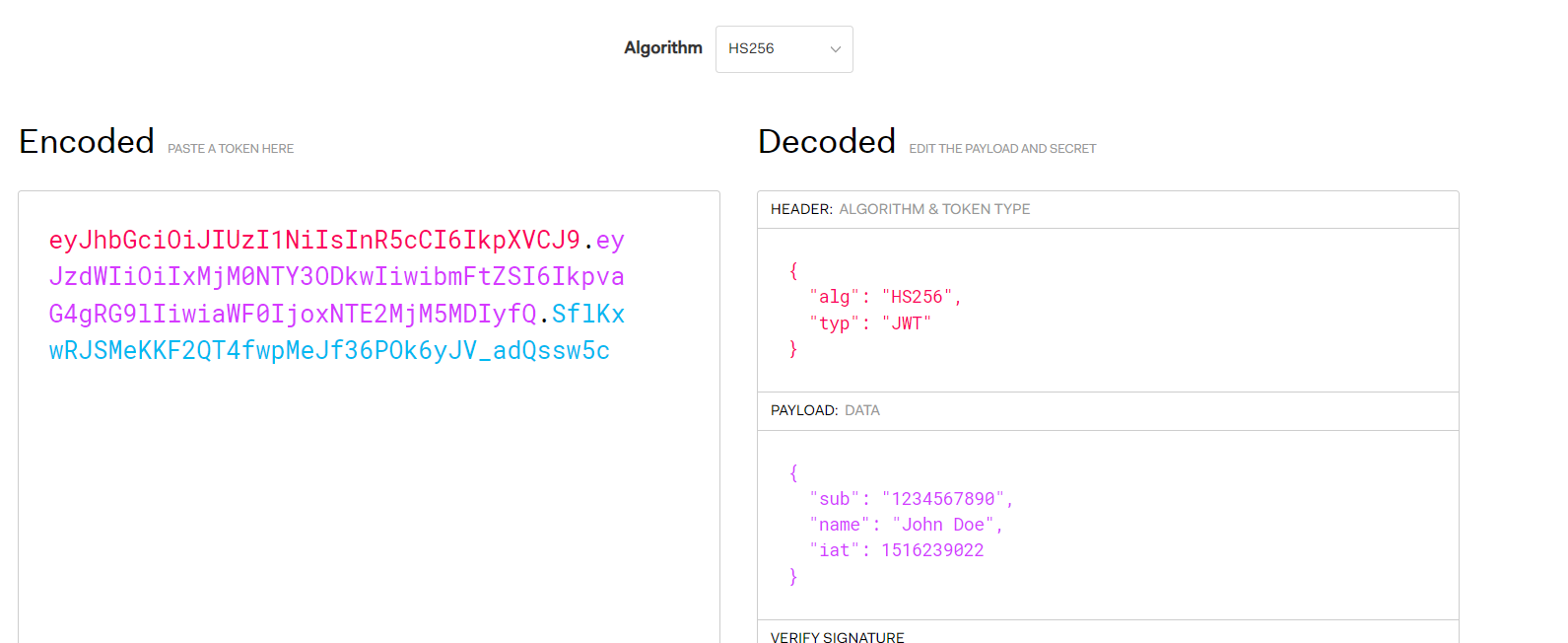Click the payload JSON closing brace
The width and height of the screenshot is (1568, 643).
(793, 577)
